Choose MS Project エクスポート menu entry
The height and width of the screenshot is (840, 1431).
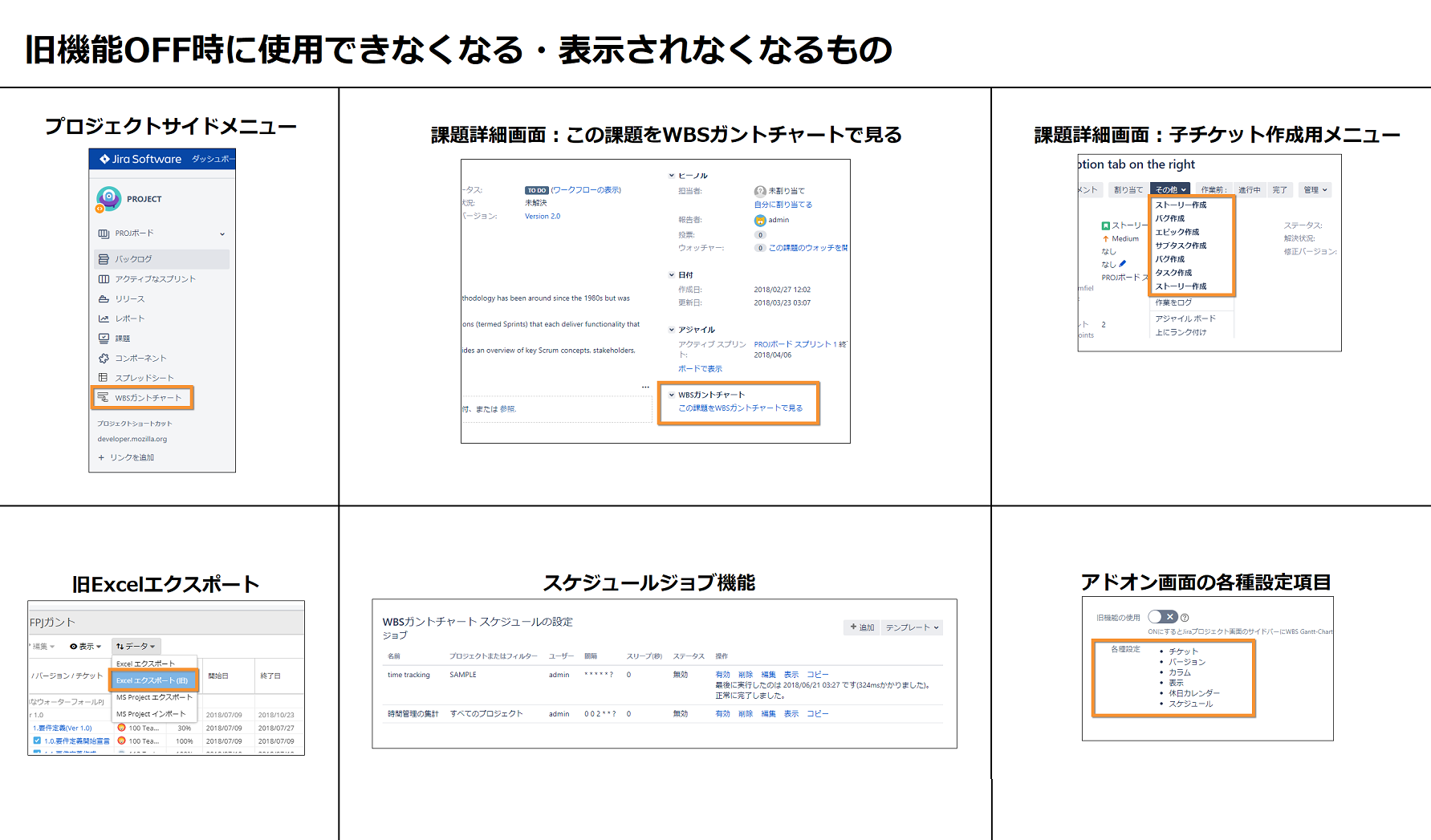pos(154,697)
